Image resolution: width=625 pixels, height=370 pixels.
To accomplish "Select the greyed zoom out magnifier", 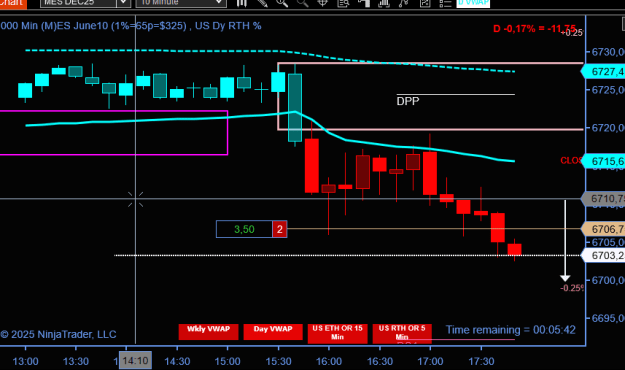I will 303,3.
